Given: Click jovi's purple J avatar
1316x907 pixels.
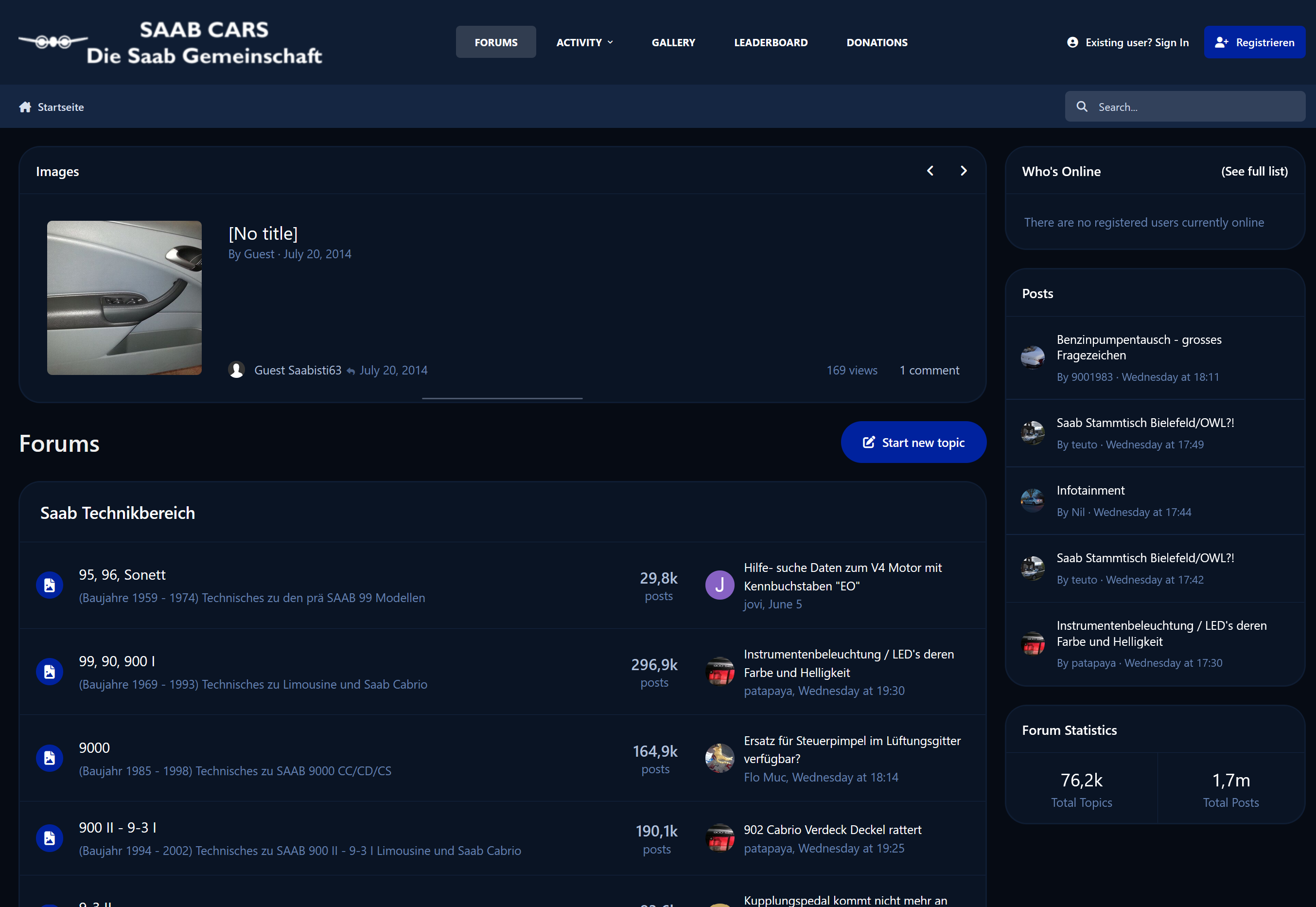Looking at the screenshot, I should [719, 586].
